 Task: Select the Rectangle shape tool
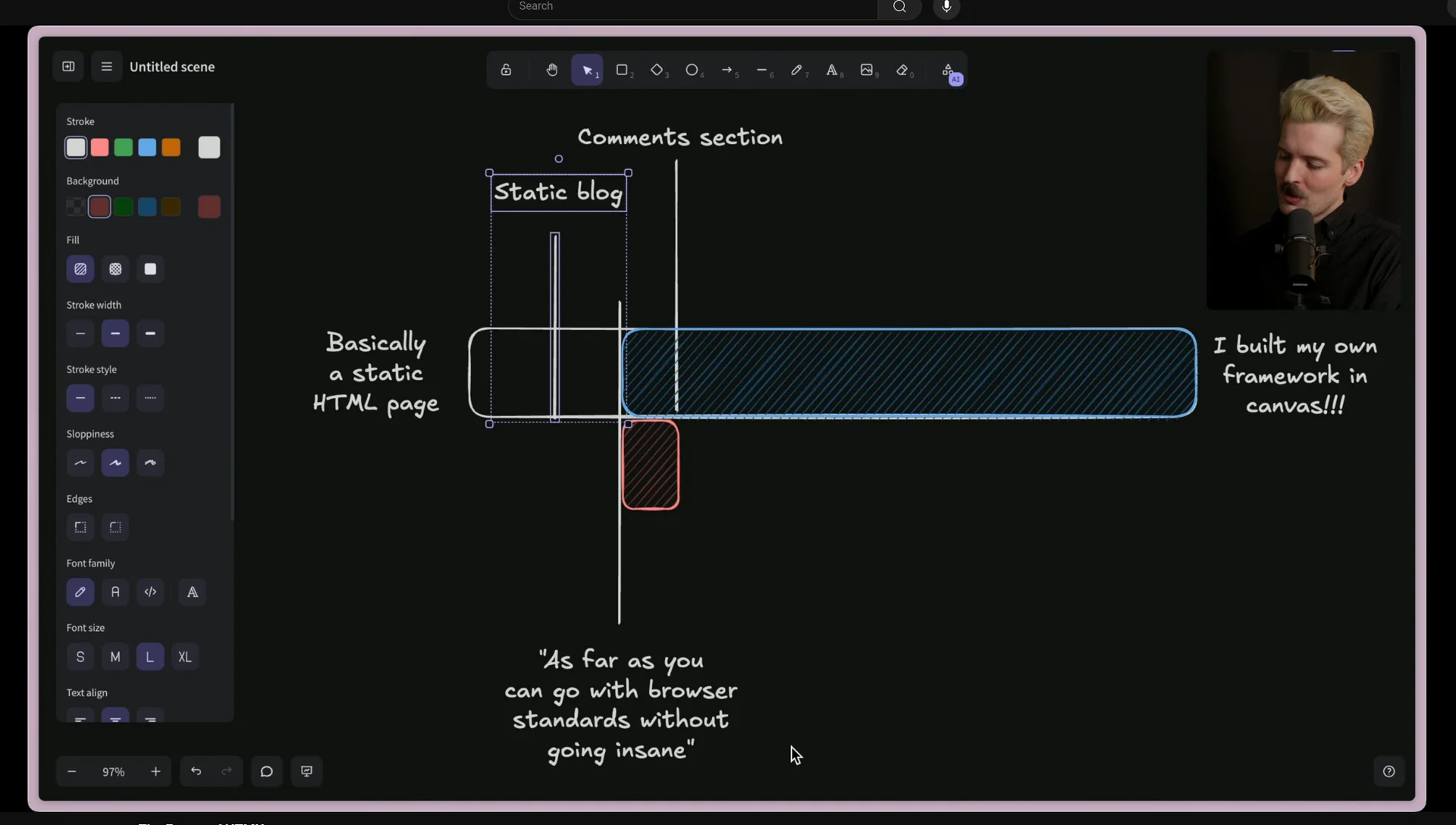click(622, 70)
